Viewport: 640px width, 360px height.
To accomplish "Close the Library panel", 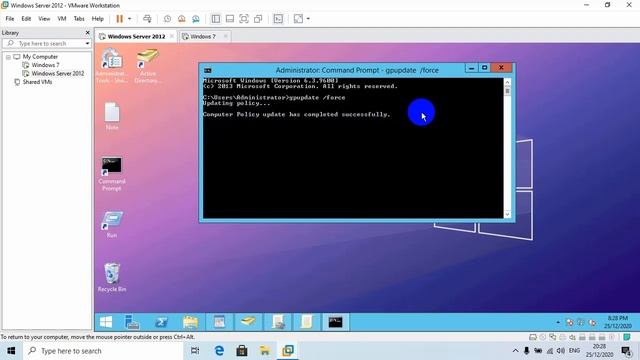I will pyautogui.click(x=87, y=33).
